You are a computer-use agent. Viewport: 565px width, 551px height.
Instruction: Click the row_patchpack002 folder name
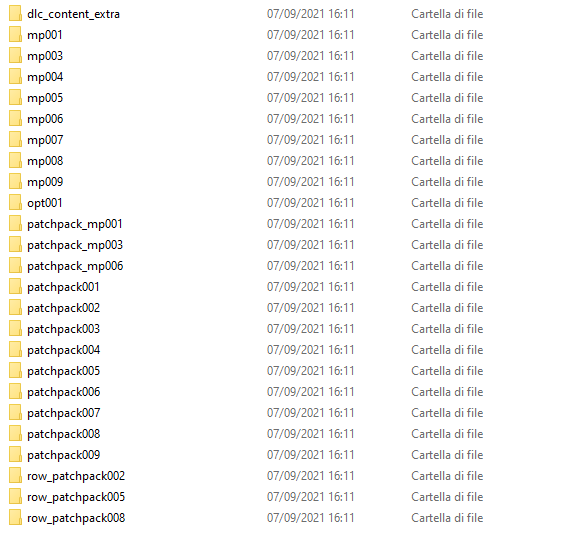76,476
